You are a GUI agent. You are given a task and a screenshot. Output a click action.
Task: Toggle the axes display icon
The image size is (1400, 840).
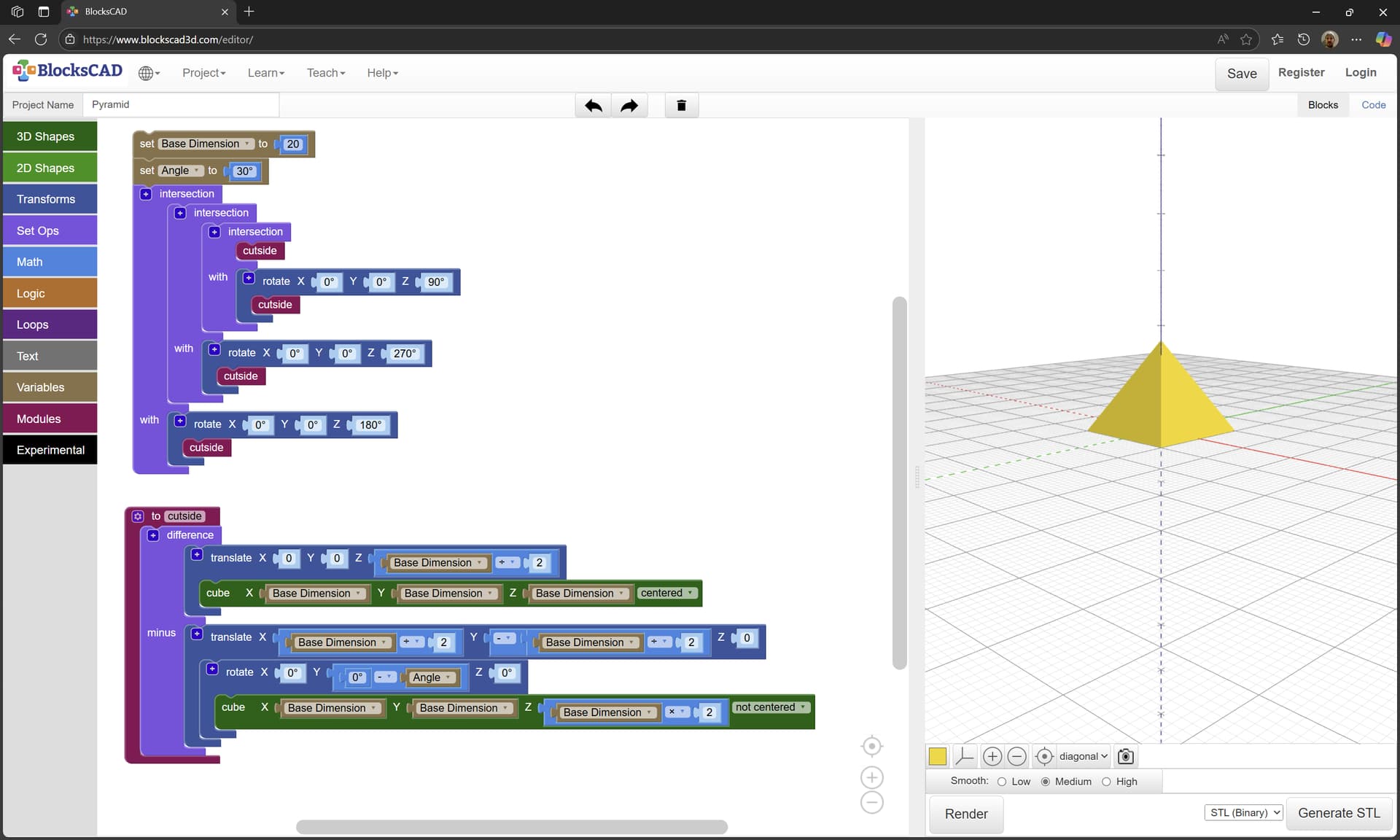click(x=964, y=756)
